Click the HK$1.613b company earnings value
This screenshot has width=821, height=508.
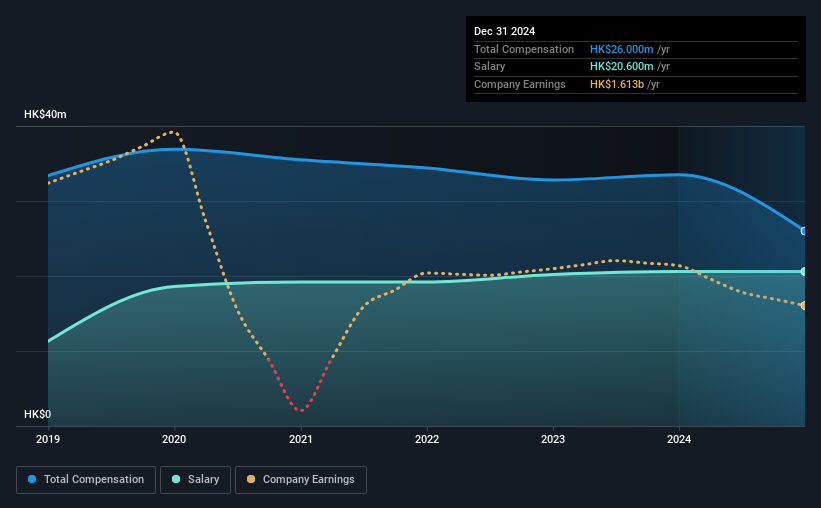coord(617,84)
